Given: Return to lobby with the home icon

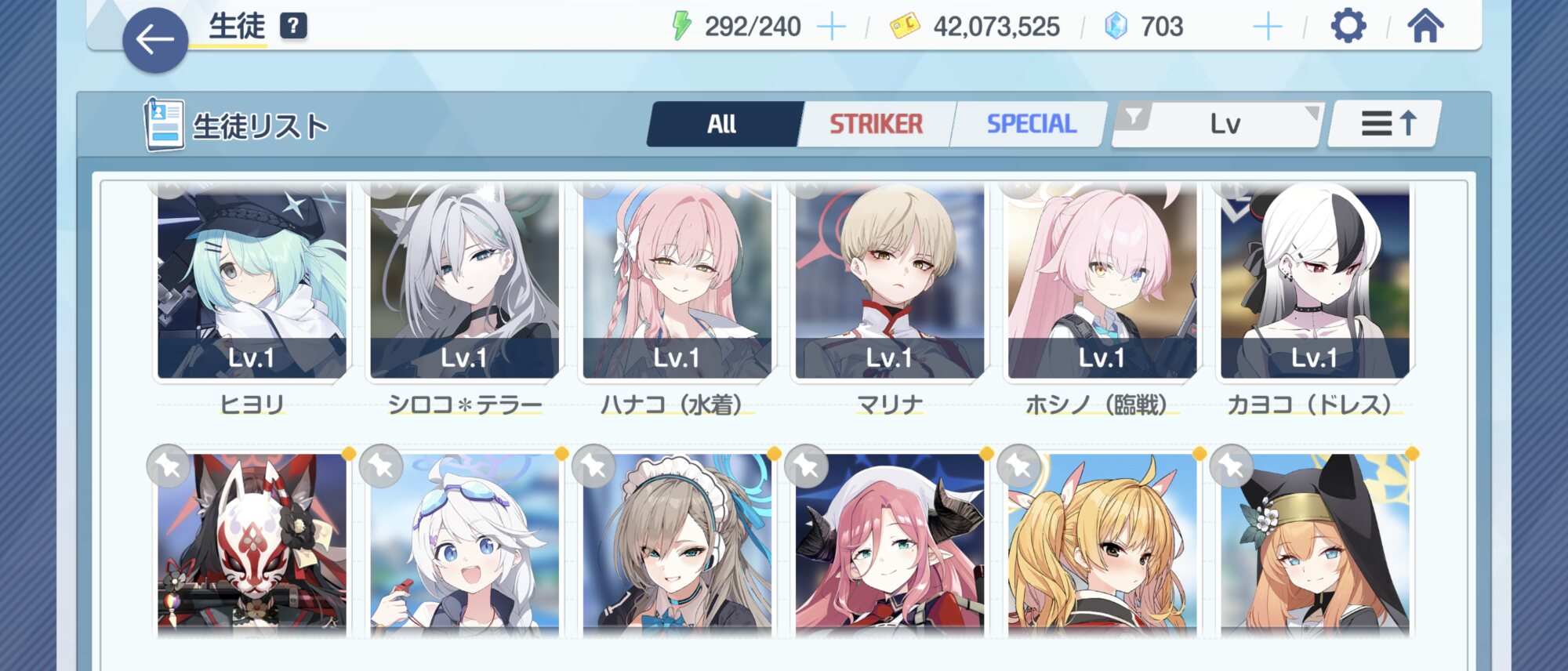Looking at the screenshot, I should (x=1425, y=26).
